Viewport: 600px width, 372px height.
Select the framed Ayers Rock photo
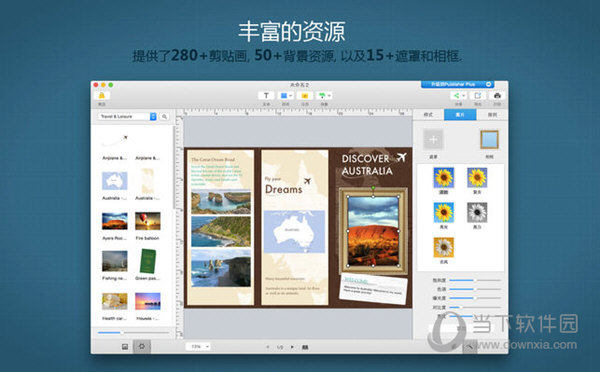click(373, 231)
